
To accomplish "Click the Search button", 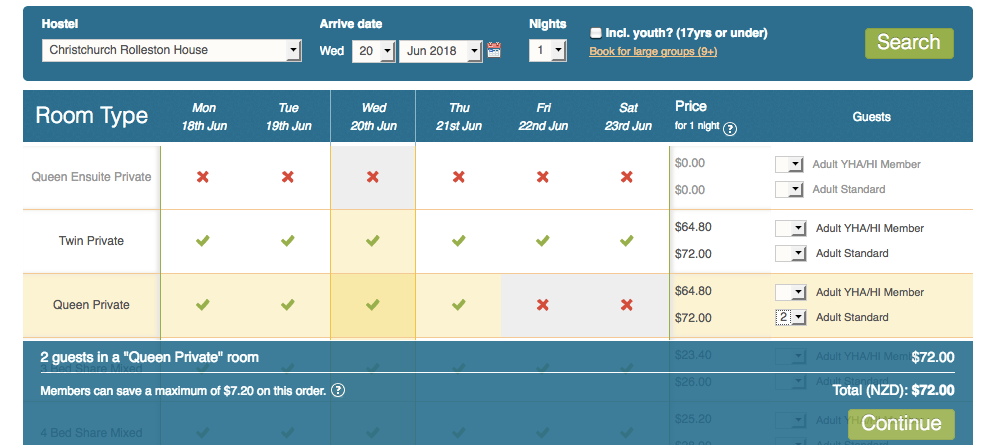I will (909, 43).
